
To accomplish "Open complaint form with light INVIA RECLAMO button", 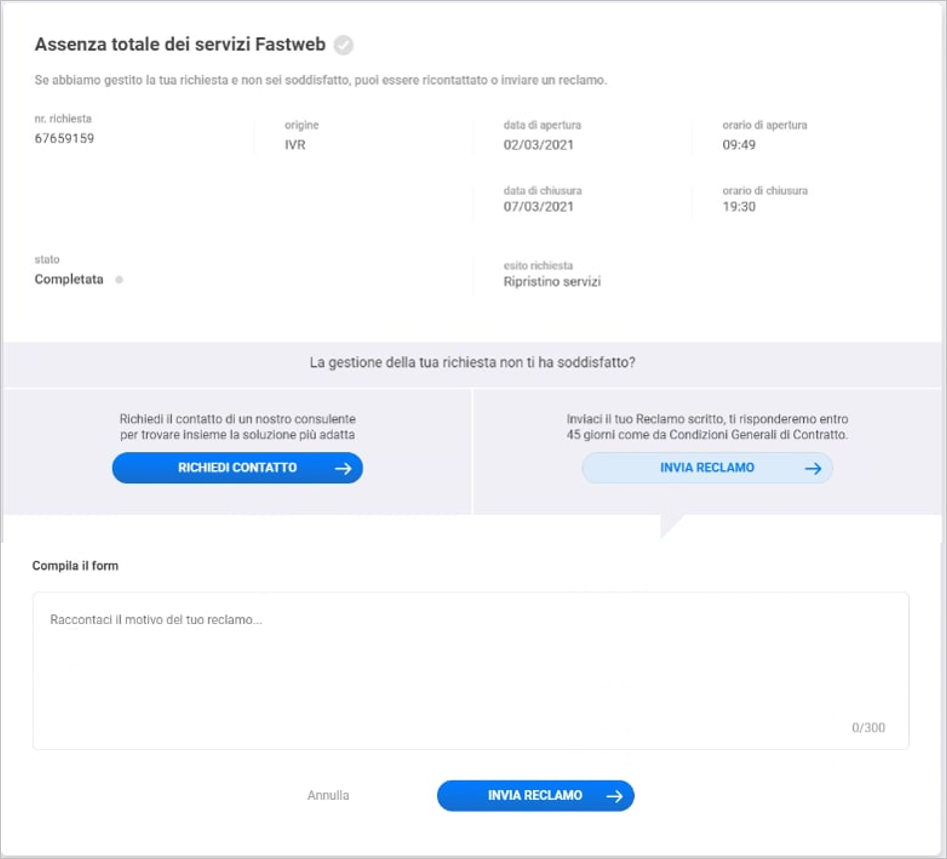I will tap(707, 468).
